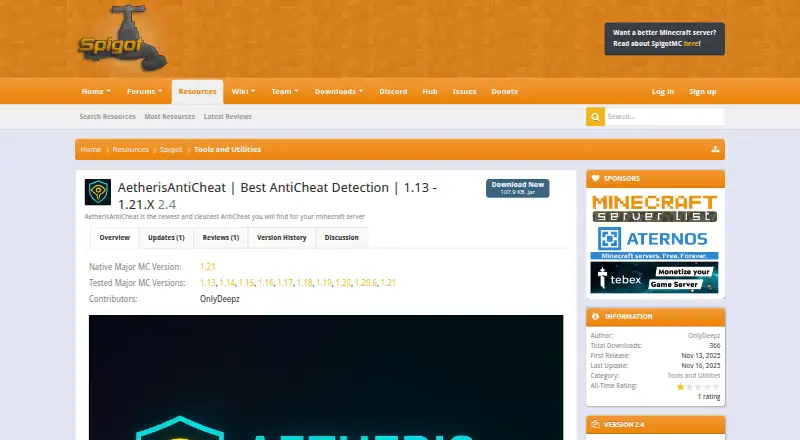
Task: Open the Issues navigation item
Action: (464, 91)
